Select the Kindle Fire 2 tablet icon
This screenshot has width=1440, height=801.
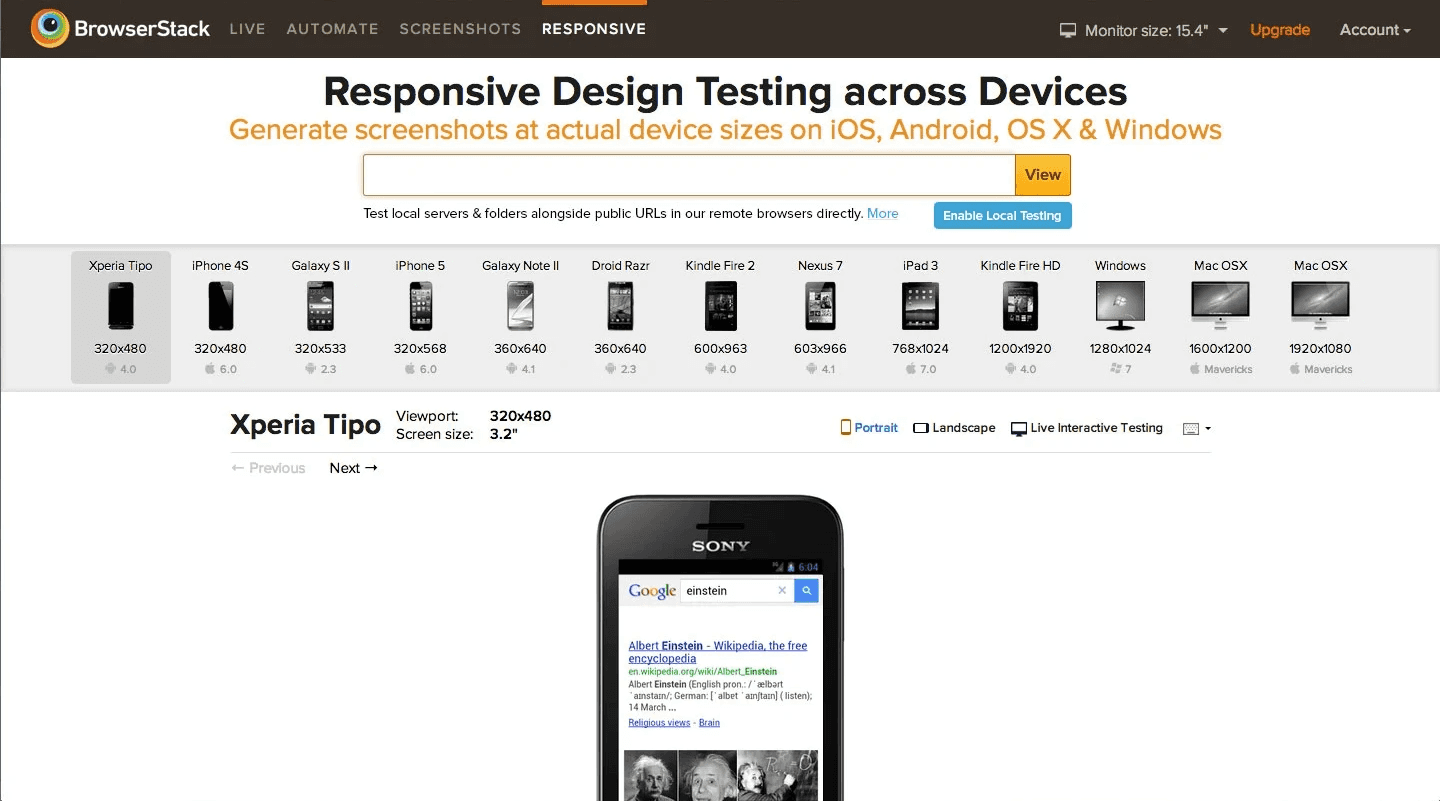pos(721,306)
